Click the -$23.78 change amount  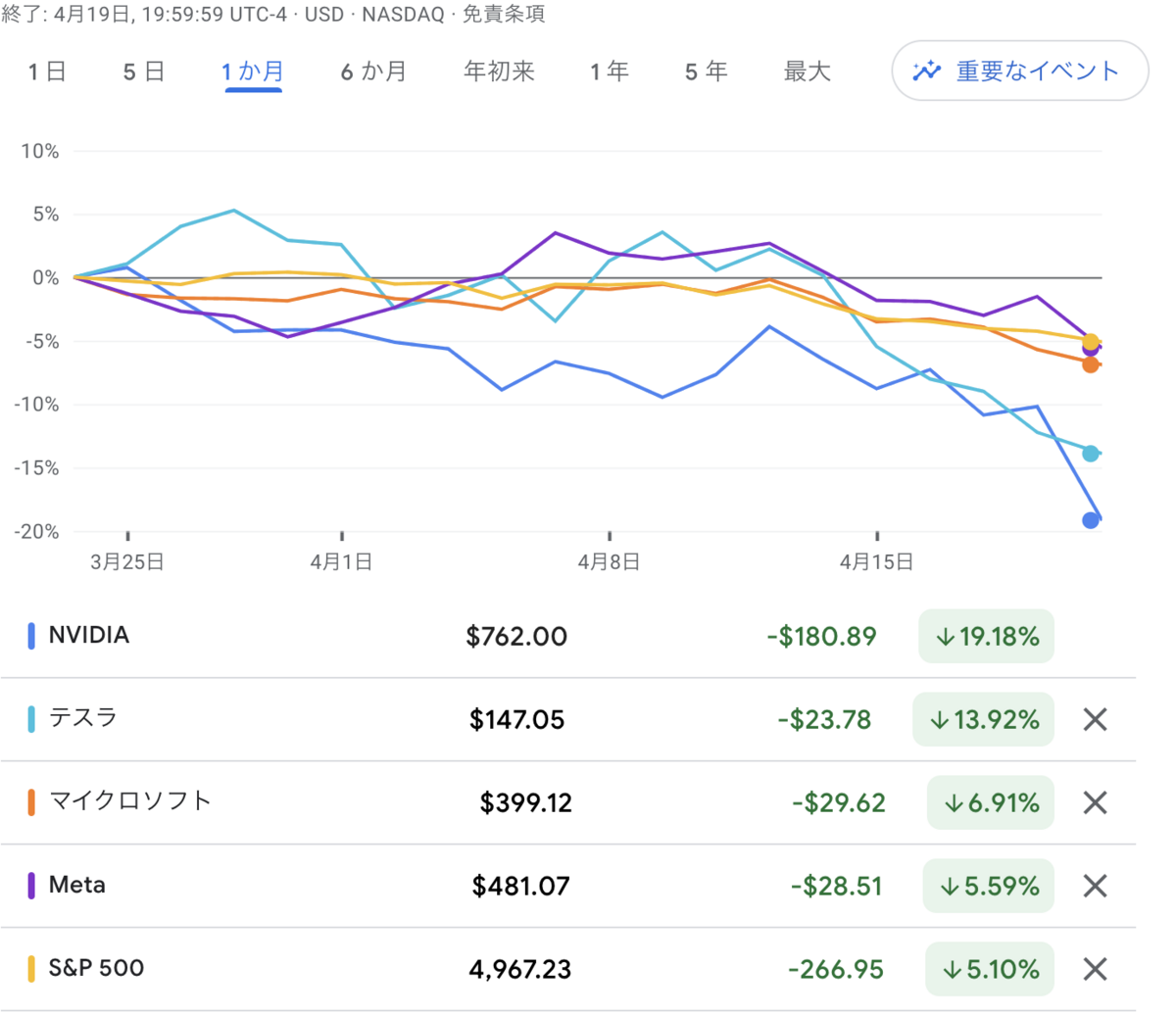coord(825,720)
